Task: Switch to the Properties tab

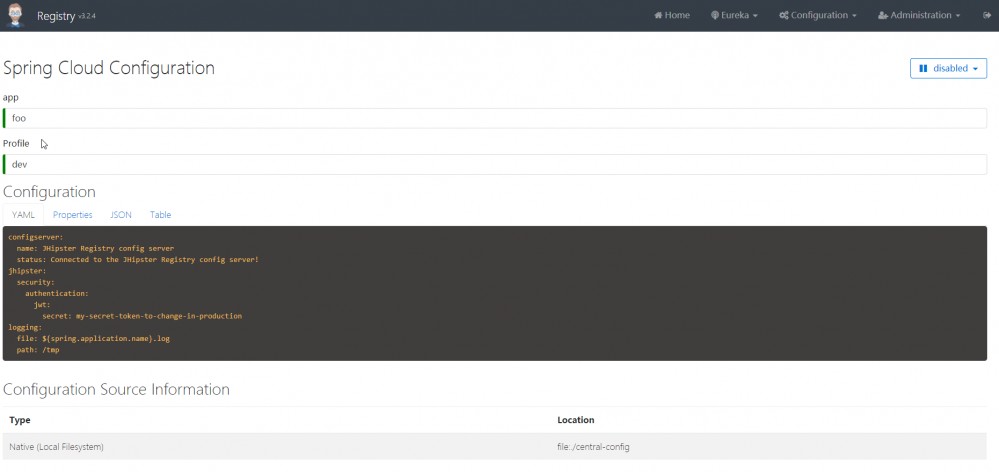Action: coord(73,215)
